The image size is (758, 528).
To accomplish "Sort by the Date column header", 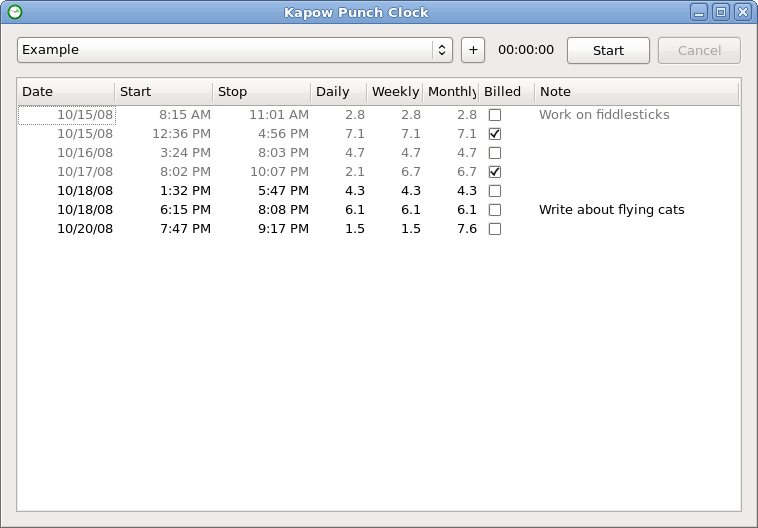I will click(x=66, y=92).
